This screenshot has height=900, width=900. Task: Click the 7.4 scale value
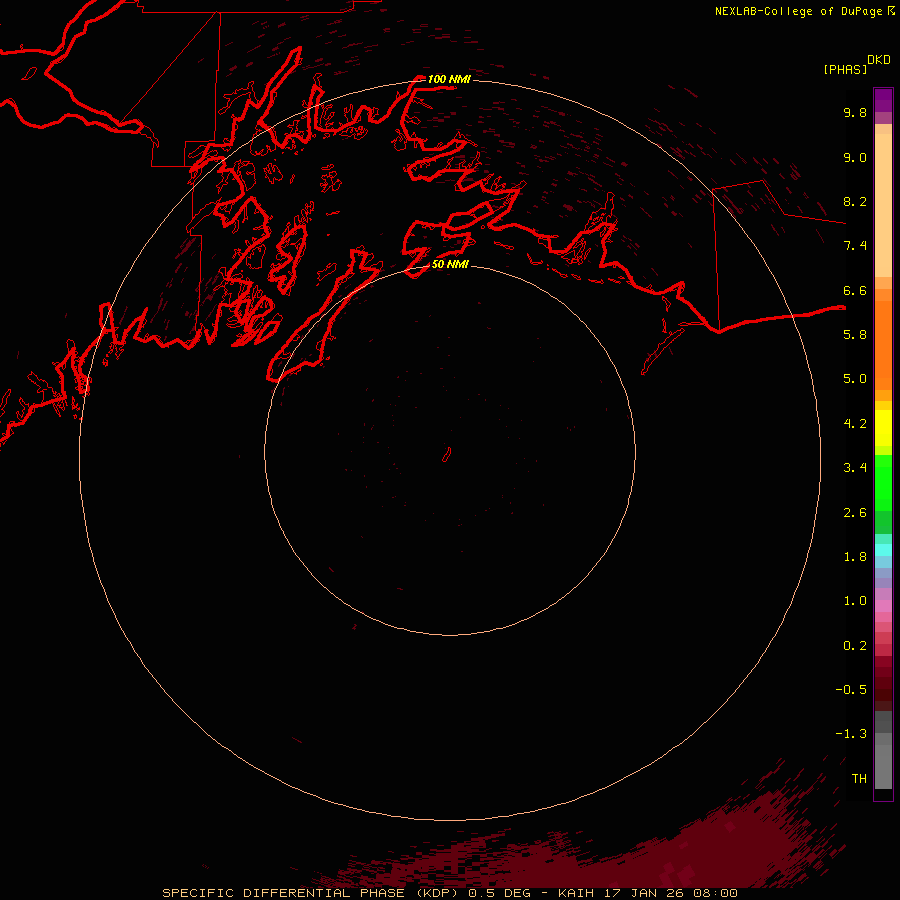coord(855,246)
